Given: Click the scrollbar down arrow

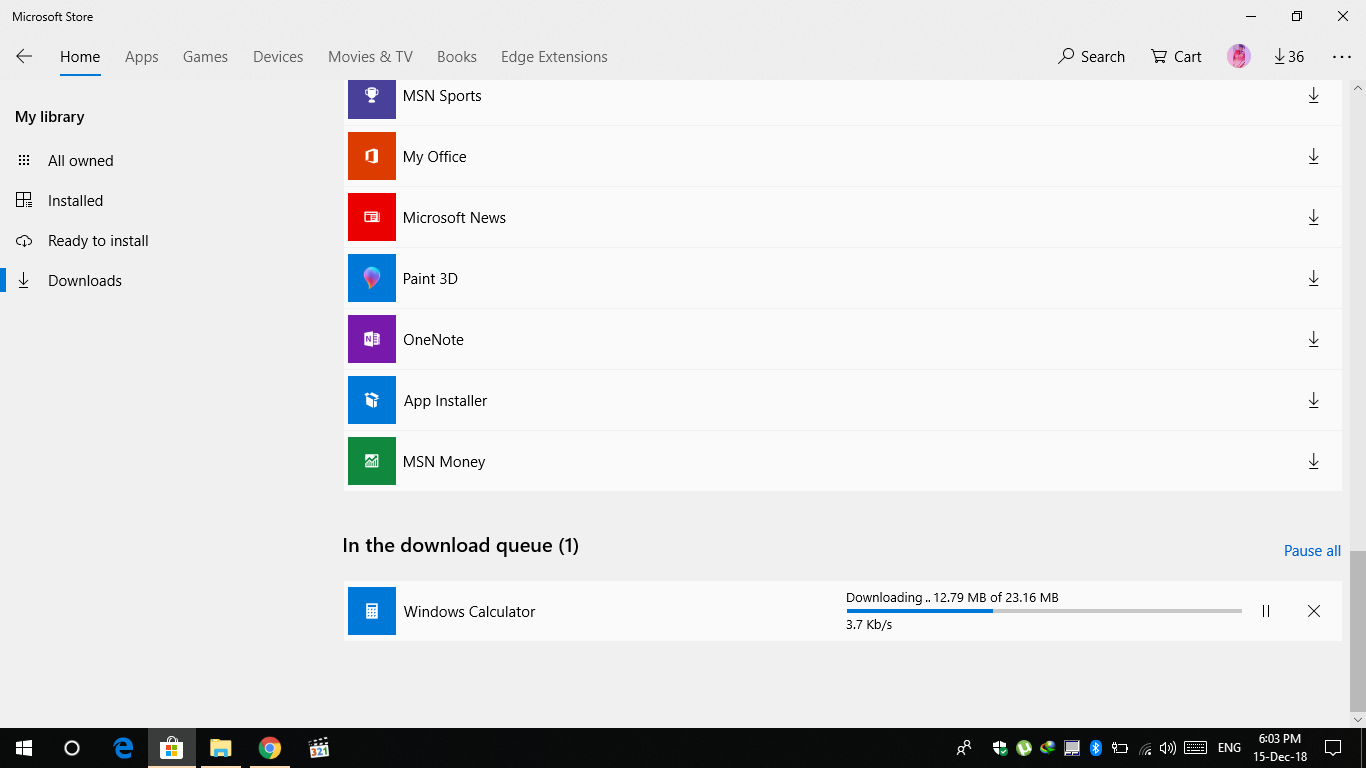Looking at the screenshot, I should pyautogui.click(x=1357, y=719).
